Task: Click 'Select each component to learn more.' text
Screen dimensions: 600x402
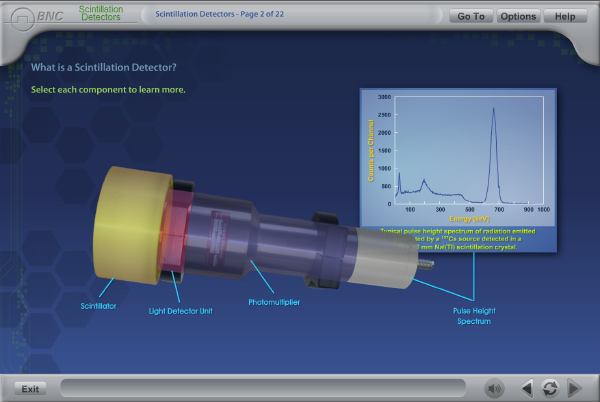Action: pos(108,90)
